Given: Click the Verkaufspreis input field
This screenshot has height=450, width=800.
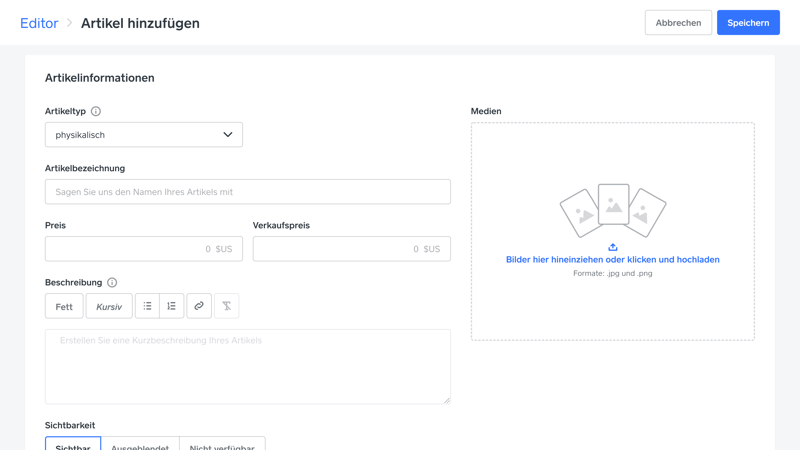Looking at the screenshot, I should 351,249.
